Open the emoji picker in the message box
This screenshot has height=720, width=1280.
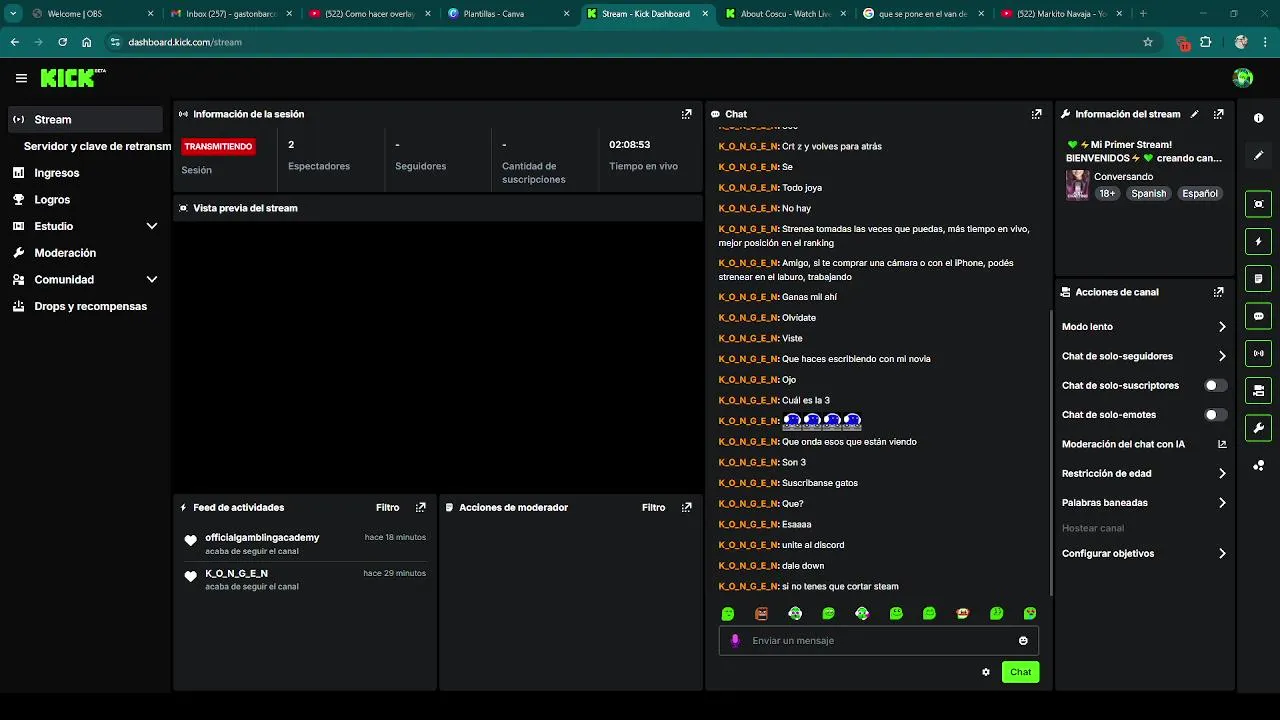(1023, 641)
